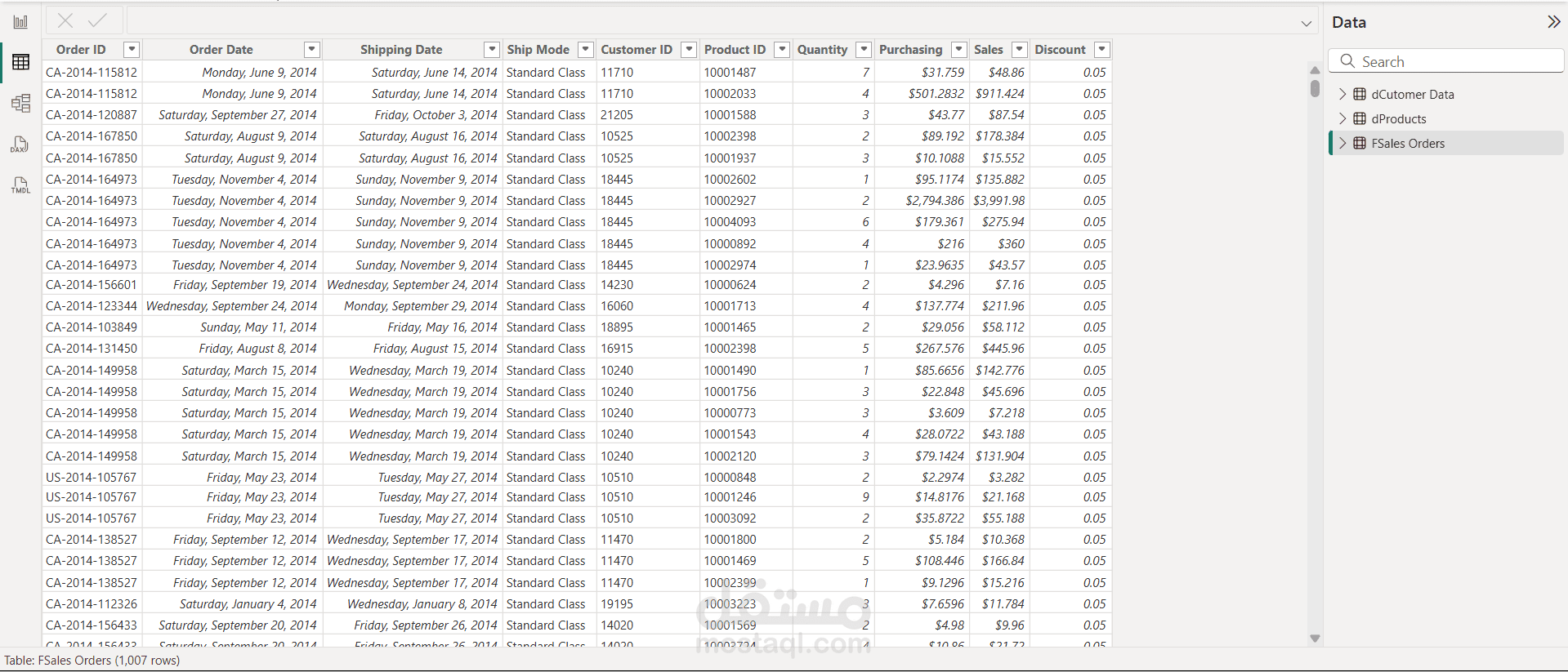Switch to Table view icon

pos(20,62)
